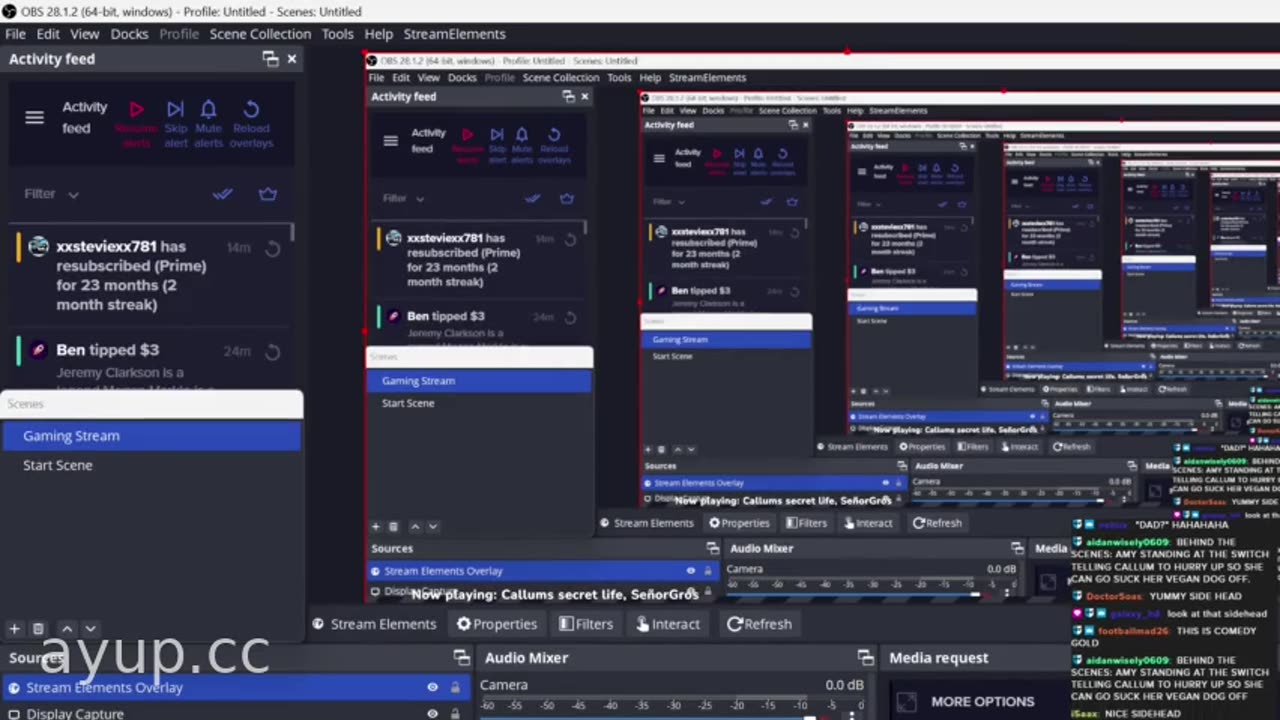The width and height of the screenshot is (1280, 720).
Task: Expand the Filter dropdown in Activity feed
Action: 51,194
